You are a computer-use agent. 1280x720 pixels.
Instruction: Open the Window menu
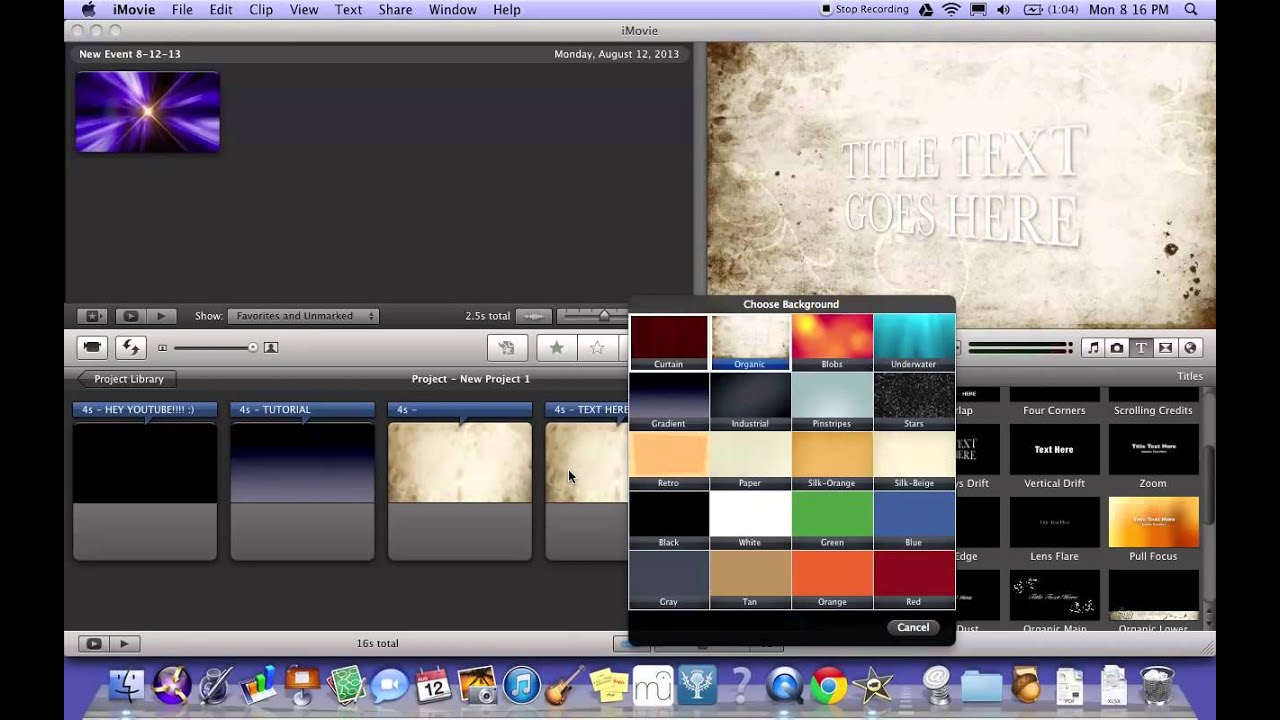453,9
